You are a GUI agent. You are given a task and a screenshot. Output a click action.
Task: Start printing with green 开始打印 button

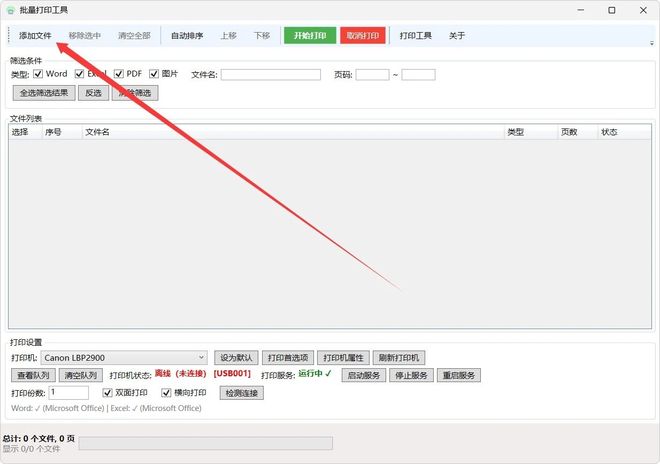pos(310,36)
